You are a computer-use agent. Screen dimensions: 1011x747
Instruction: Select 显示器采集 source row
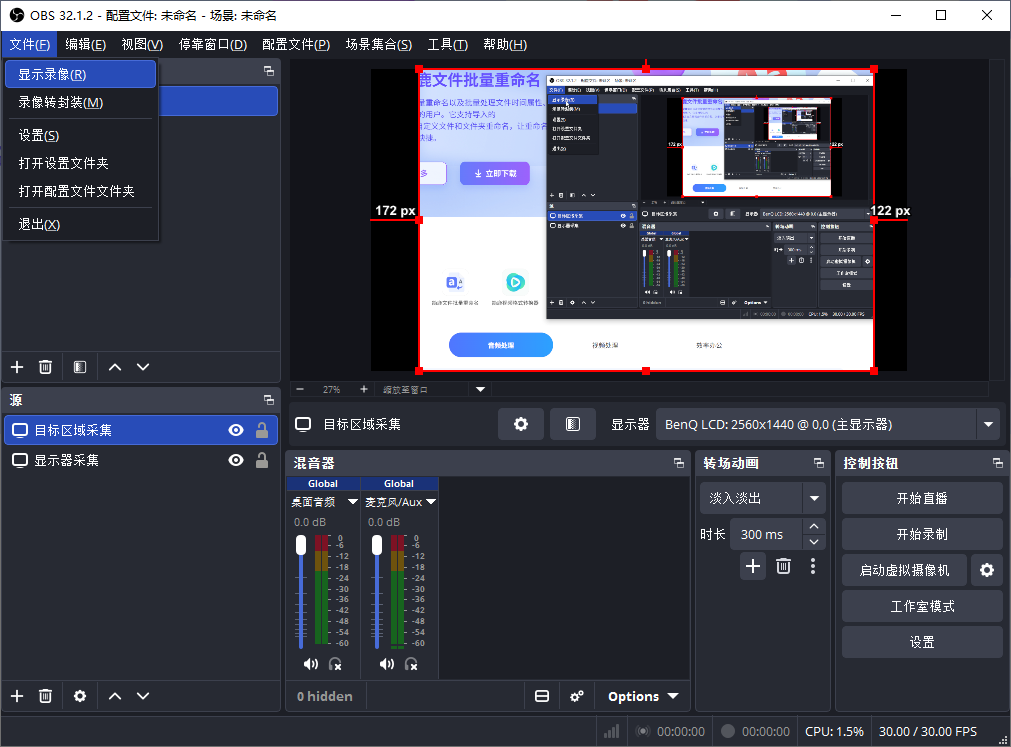[141, 460]
